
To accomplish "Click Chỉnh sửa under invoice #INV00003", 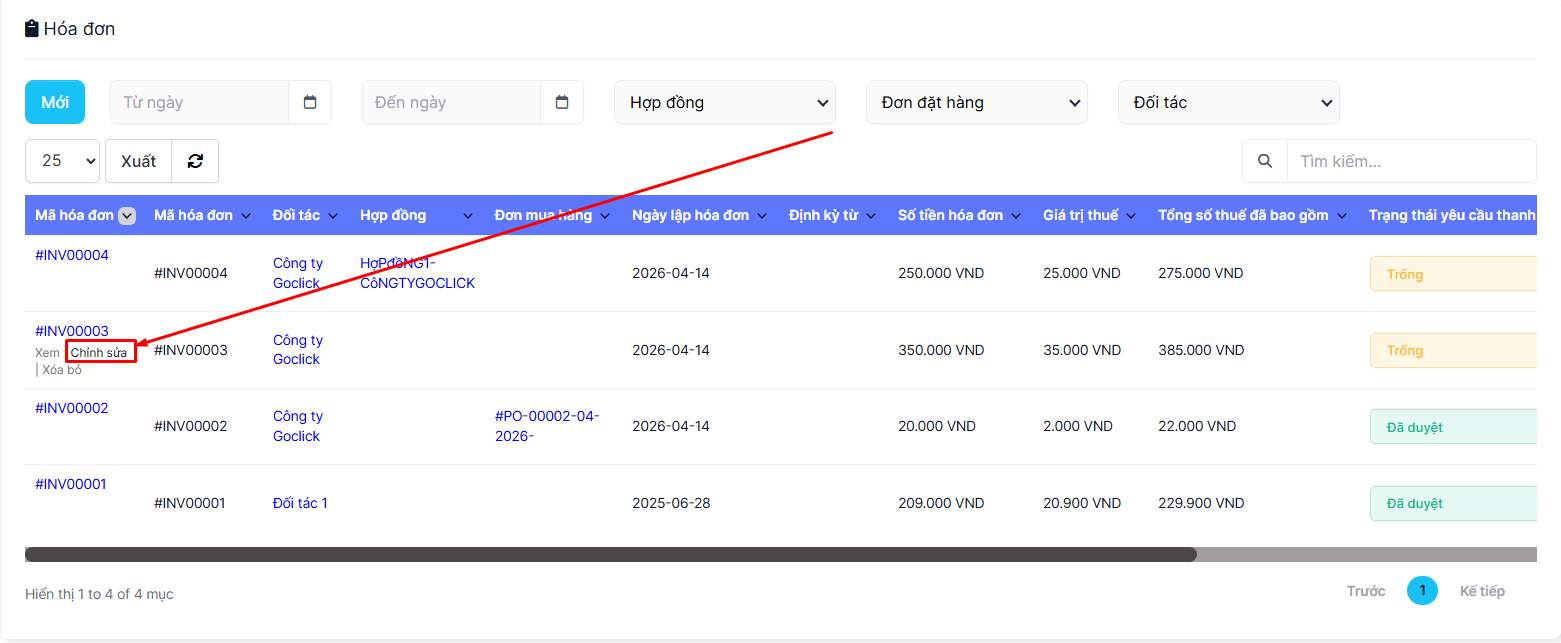I will click(99, 352).
